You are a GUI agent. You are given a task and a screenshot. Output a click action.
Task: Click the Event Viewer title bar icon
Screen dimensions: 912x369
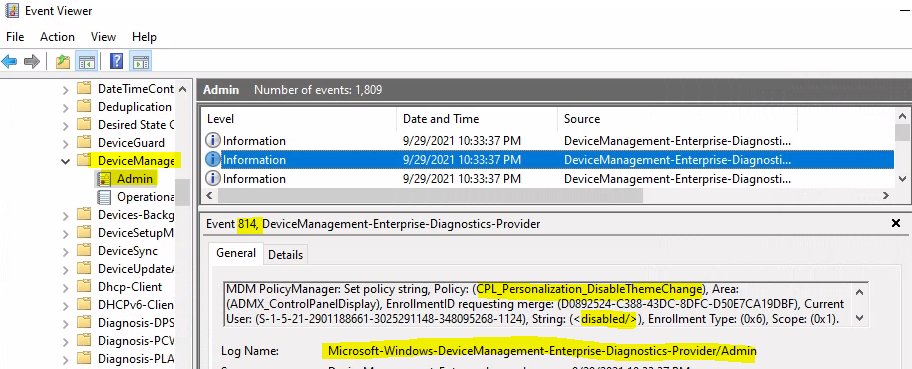click(11, 10)
